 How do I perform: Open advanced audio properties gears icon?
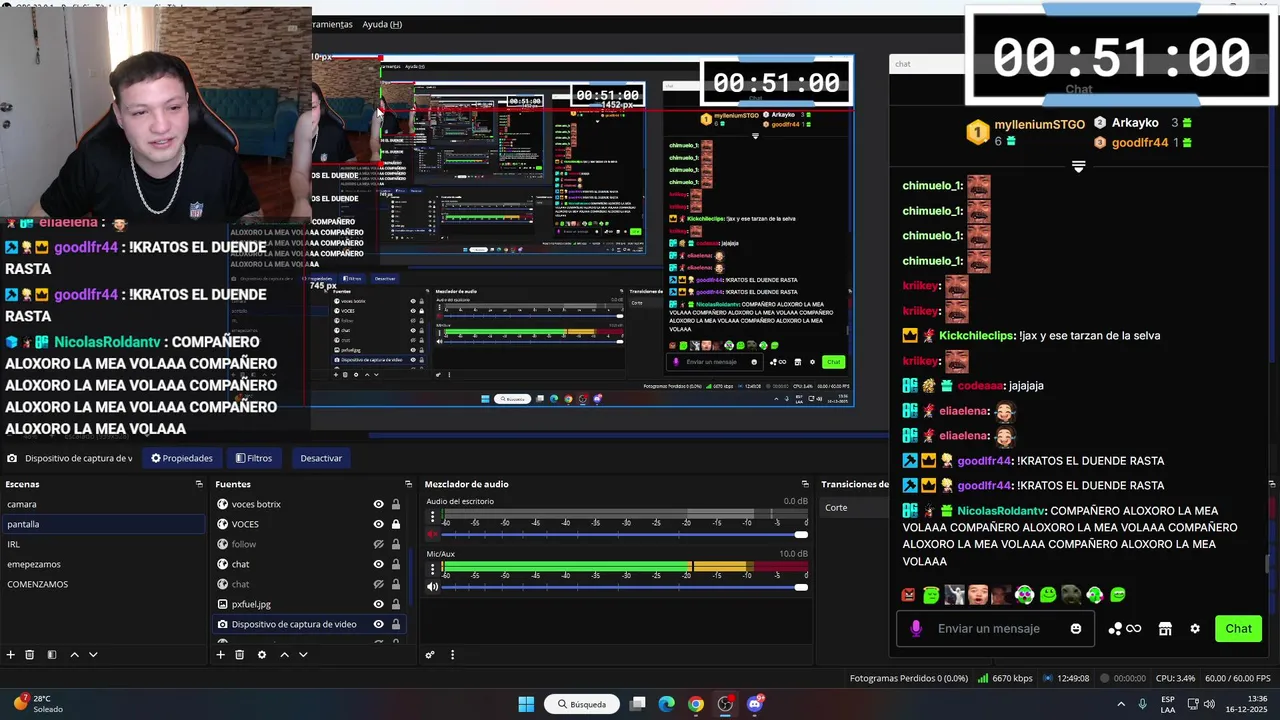pyautogui.click(x=430, y=655)
